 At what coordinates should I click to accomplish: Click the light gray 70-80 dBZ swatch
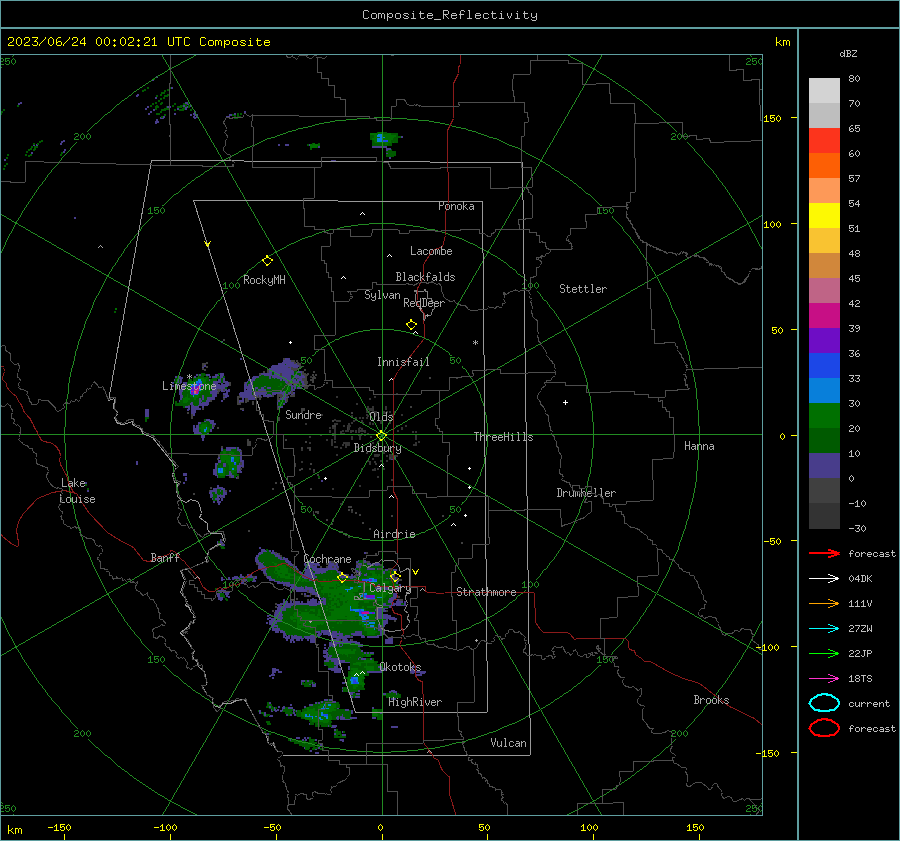point(824,91)
